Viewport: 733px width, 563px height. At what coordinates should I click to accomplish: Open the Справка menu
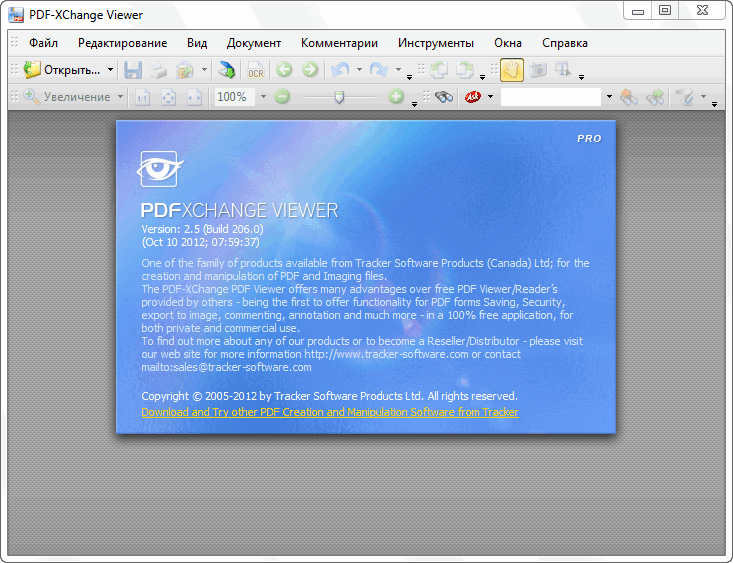[x=565, y=43]
